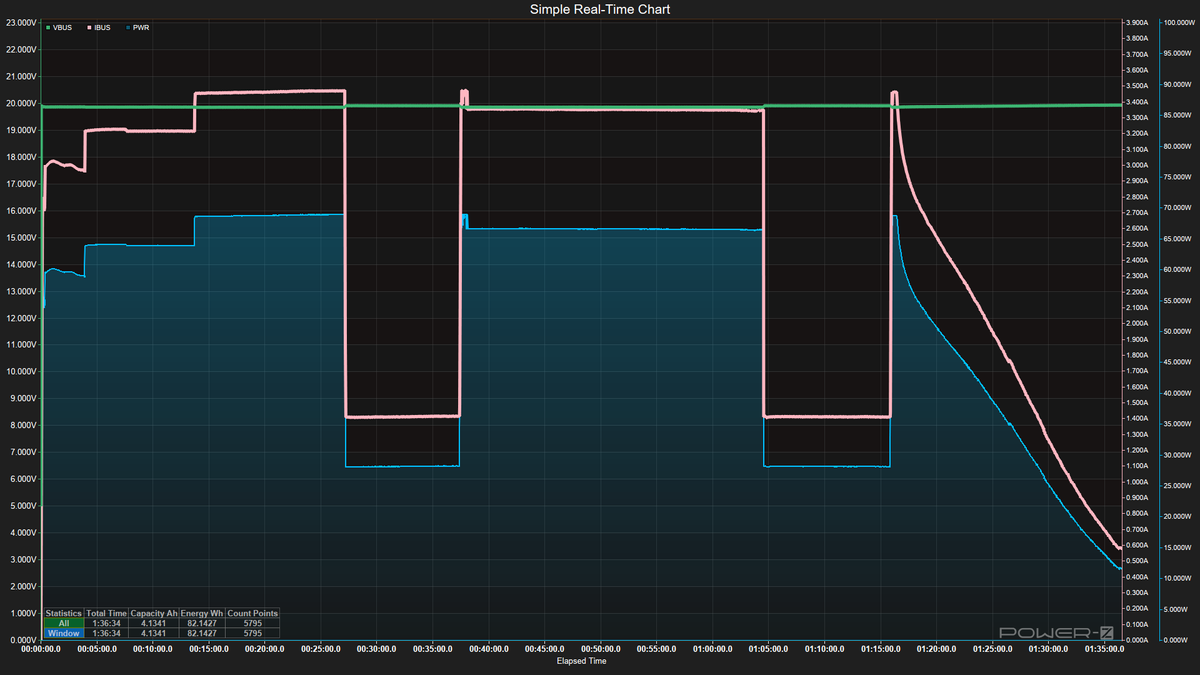Click the 23.000V voltage axis label
This screenshot has height=675, width=1200.
[x=22, y=22]
